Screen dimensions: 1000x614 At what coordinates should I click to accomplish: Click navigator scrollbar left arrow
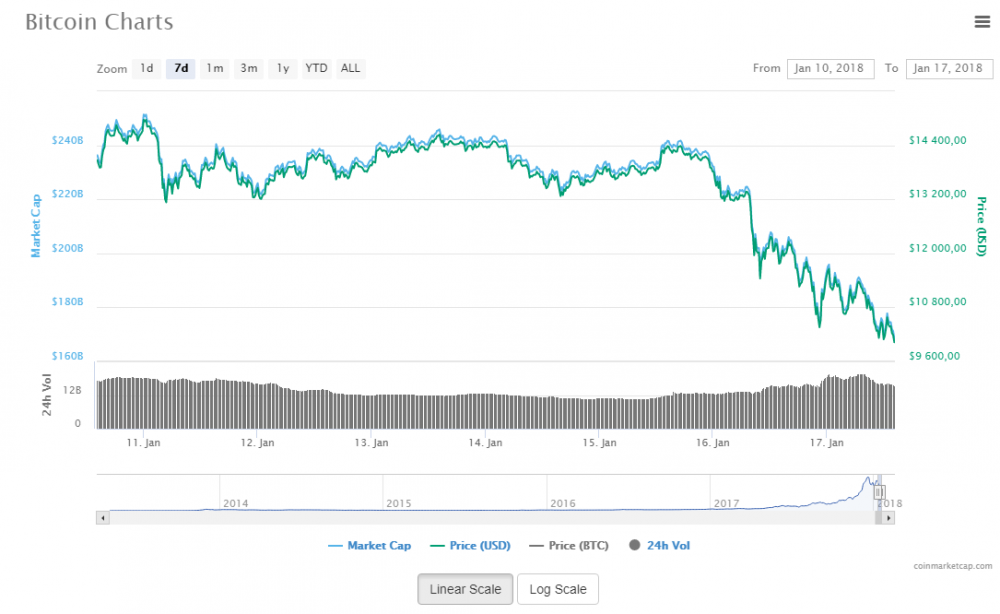coord(102,518)
